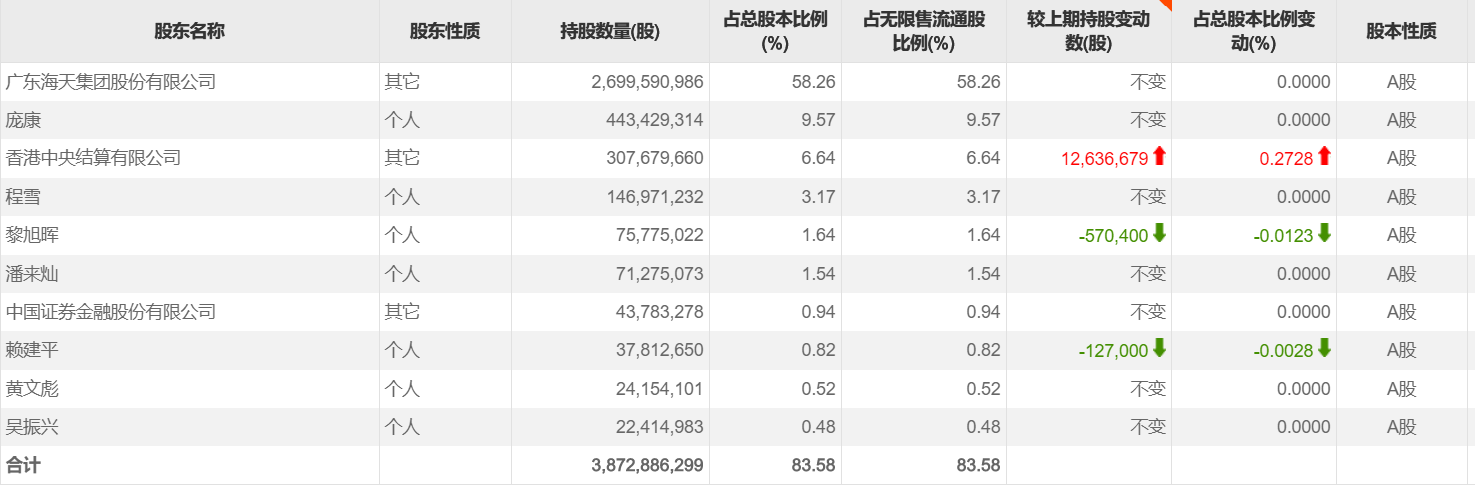Click shareholder name 黎旭晖
Image resolution: width=1475 pixels, height=491 pixels.
pos(33,234)
